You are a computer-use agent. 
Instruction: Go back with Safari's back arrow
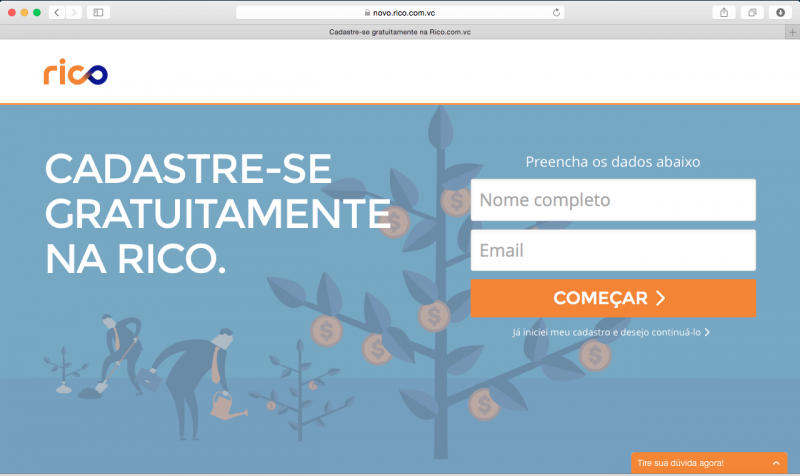(57, 12)
